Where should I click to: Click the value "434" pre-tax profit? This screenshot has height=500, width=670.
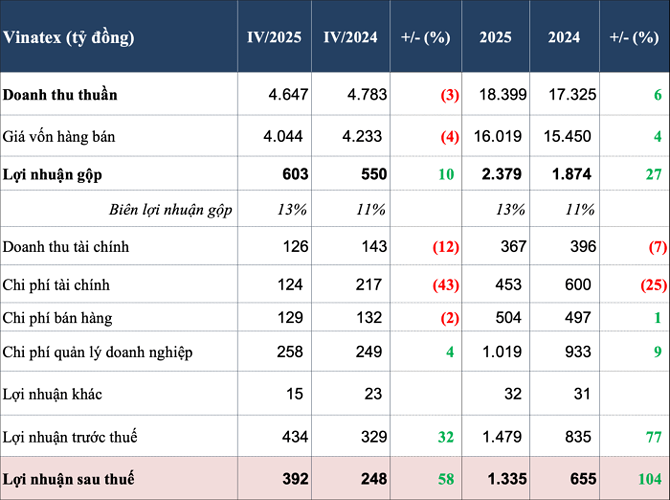point(295,436)
